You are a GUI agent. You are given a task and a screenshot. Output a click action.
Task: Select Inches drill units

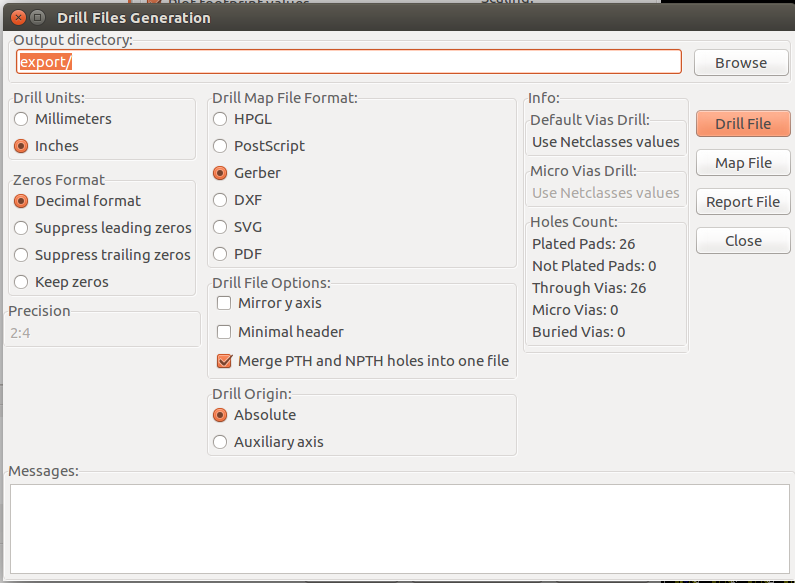pos(21,146)
